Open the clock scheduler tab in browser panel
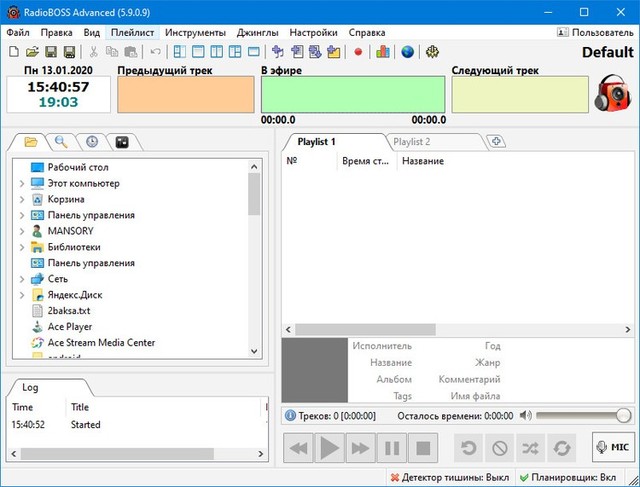The image size is (640, 487). (x=91, y=142)
